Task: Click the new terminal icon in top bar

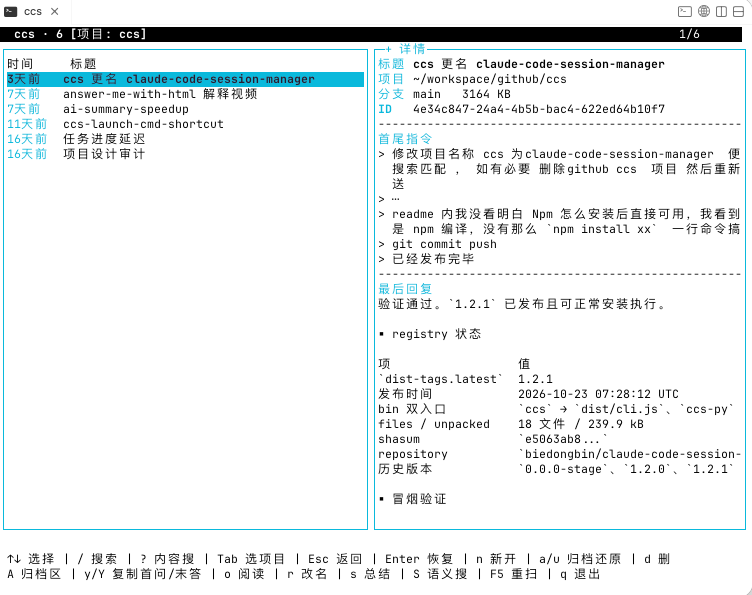Action: coord(684,12)
